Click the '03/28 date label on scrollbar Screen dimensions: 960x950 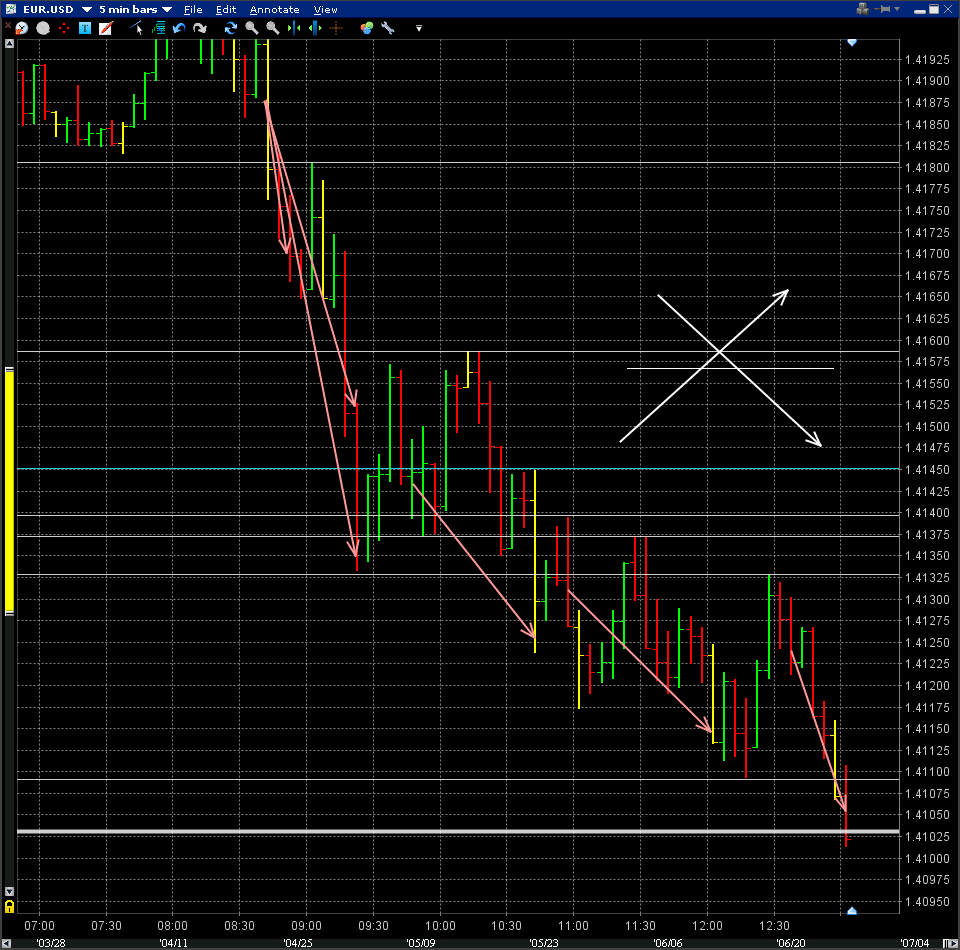tap(51, 943)
